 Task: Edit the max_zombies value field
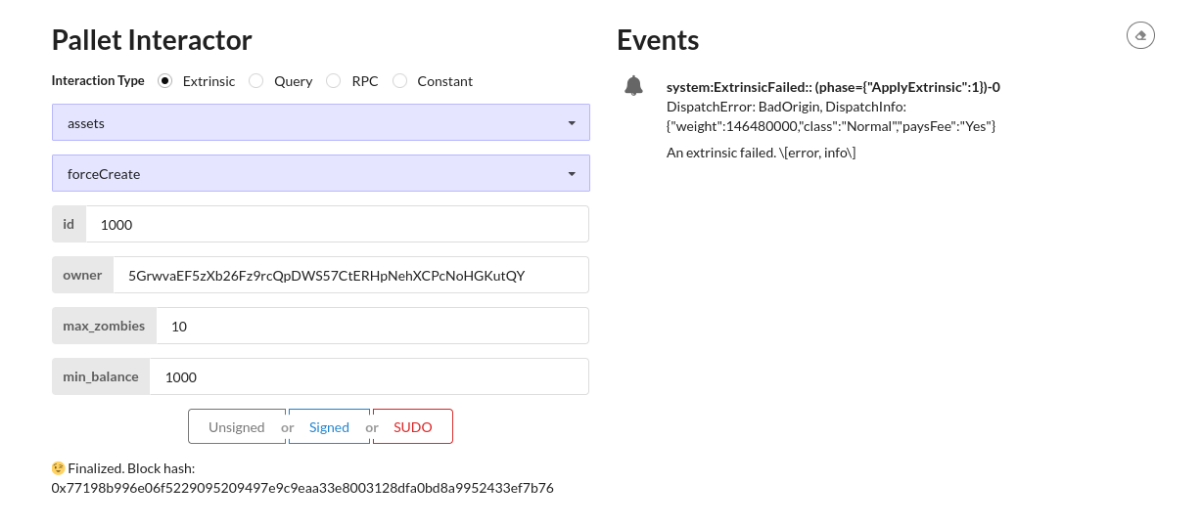tap(372, 326)
